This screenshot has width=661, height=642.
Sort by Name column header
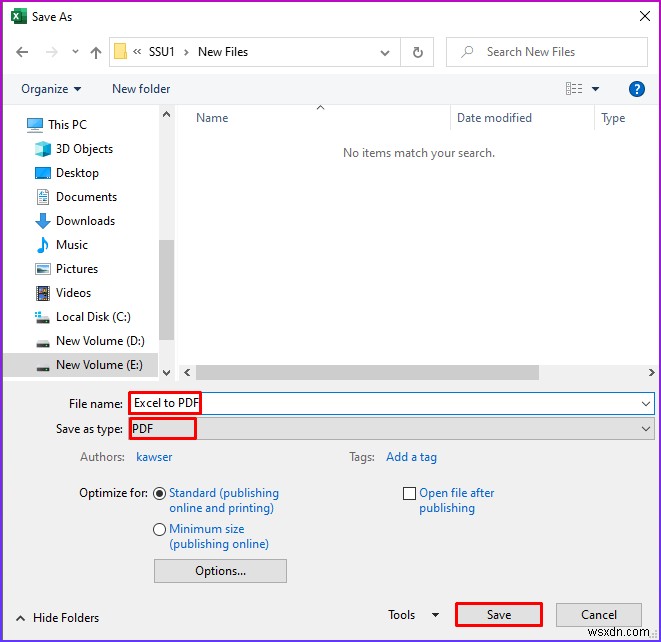tap(212, 118)
